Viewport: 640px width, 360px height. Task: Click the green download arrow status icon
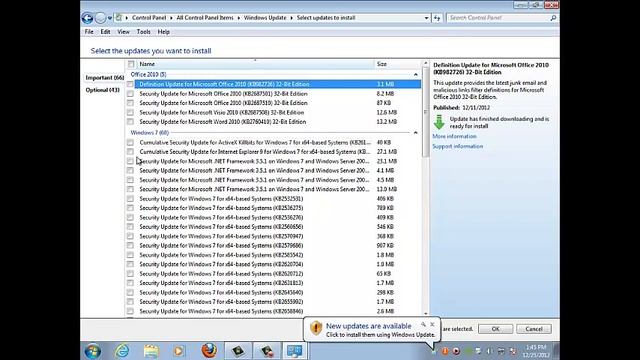point(439,122)
